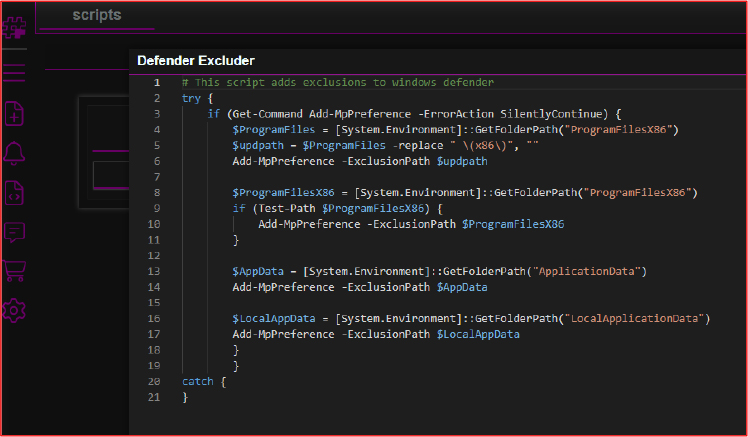The height and width of the screenshot is (437, 748).
Task: Click line number 21 in the gutter
Action: point(154,397)
